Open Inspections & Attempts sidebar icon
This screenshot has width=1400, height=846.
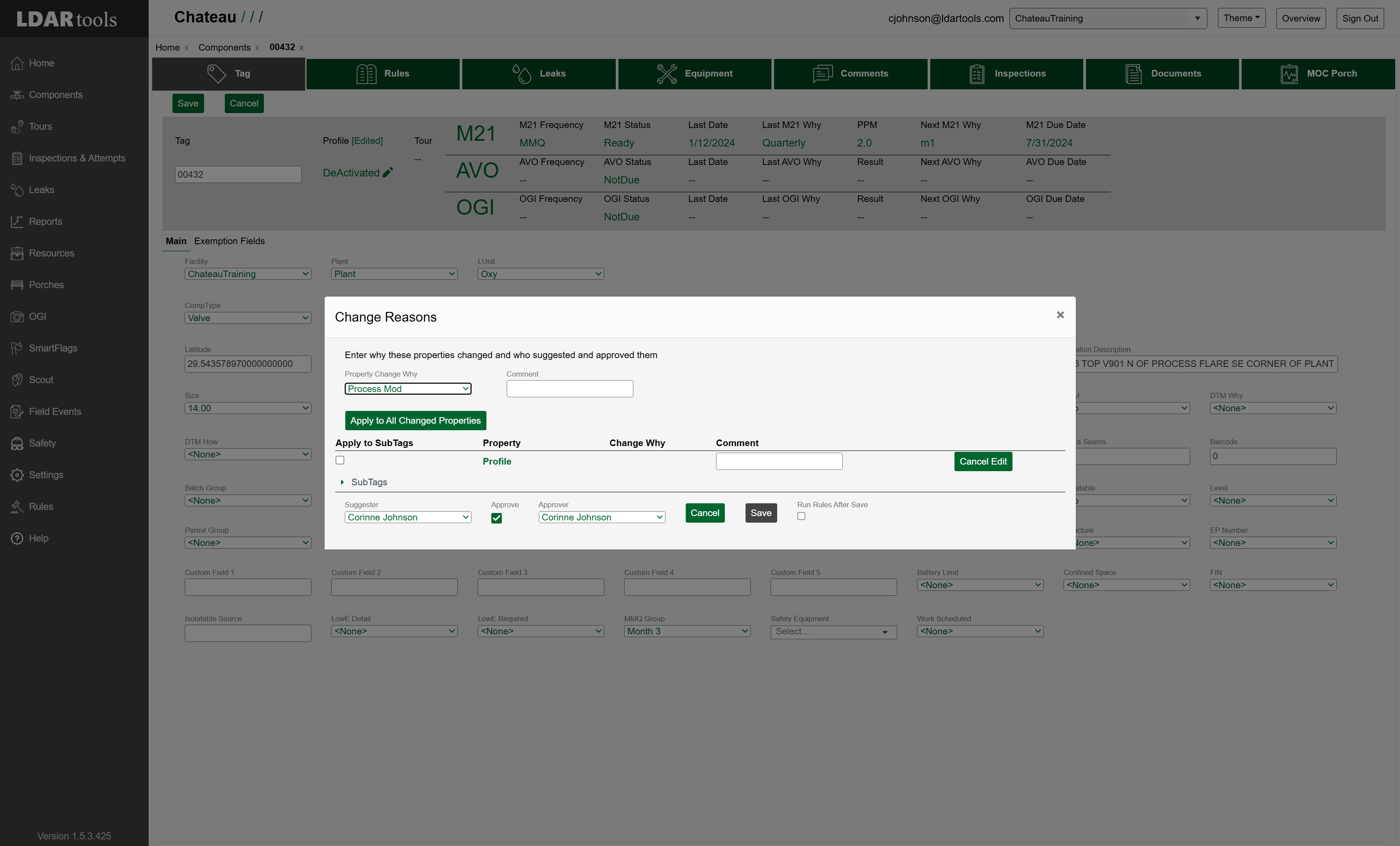coord(17,158)
